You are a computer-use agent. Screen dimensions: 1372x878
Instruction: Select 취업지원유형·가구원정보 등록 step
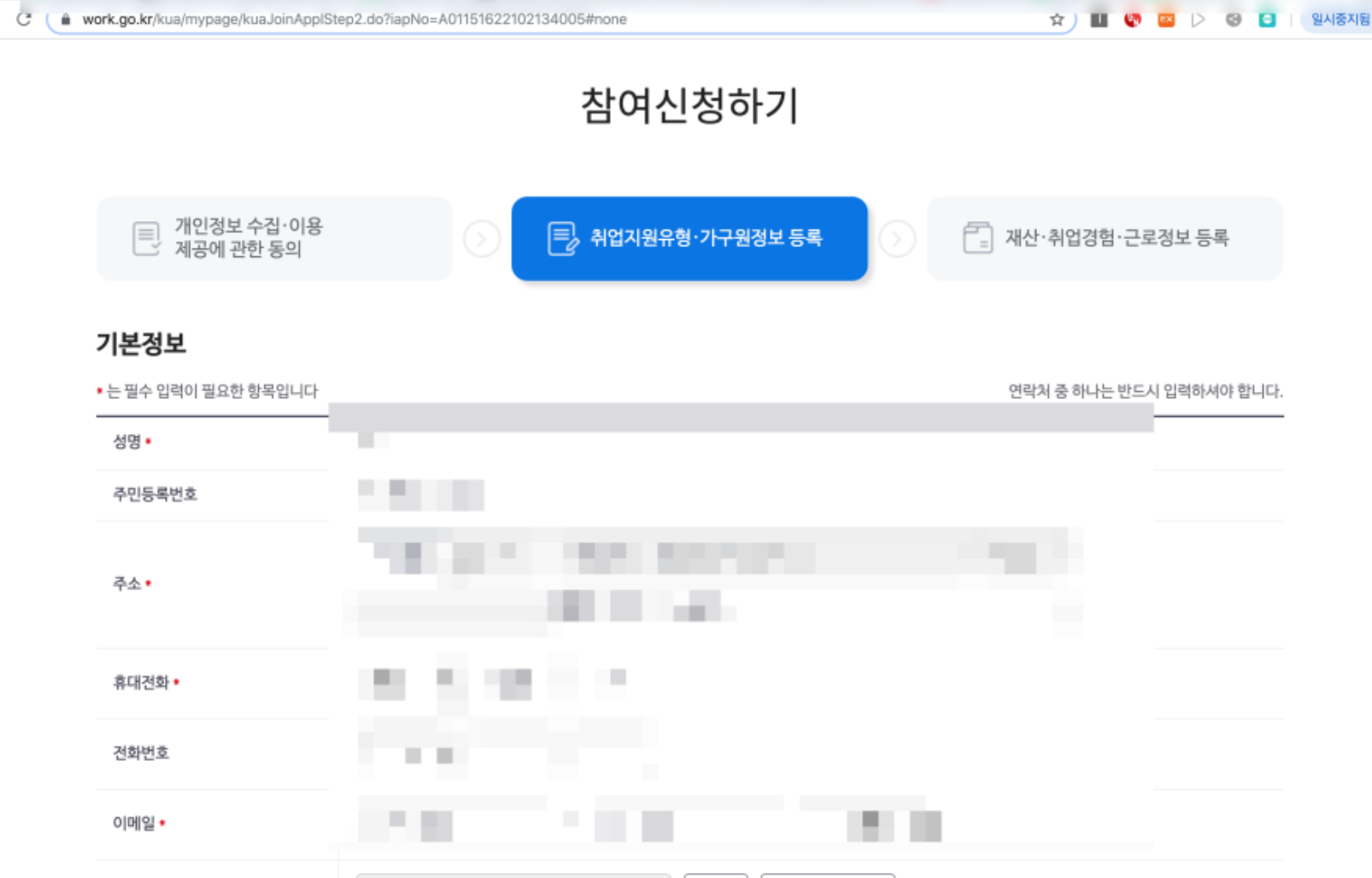pos(689,238)
